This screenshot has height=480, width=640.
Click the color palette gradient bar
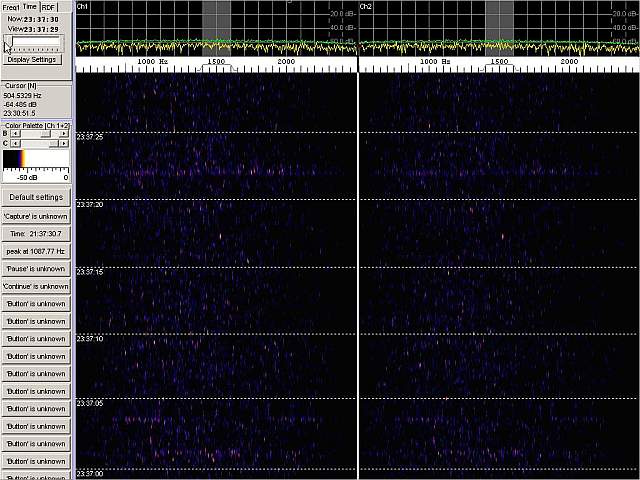tap(36, 160)
